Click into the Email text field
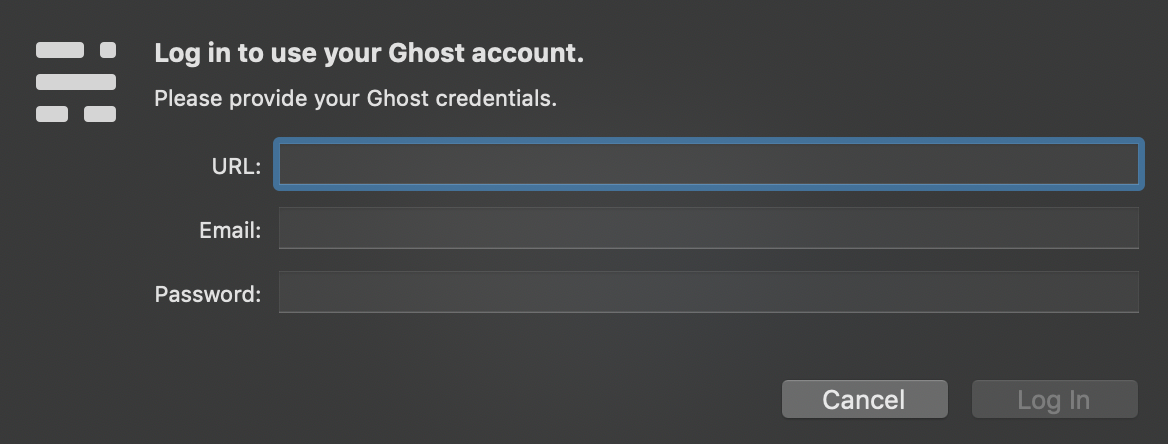 (x=708, y=228)
